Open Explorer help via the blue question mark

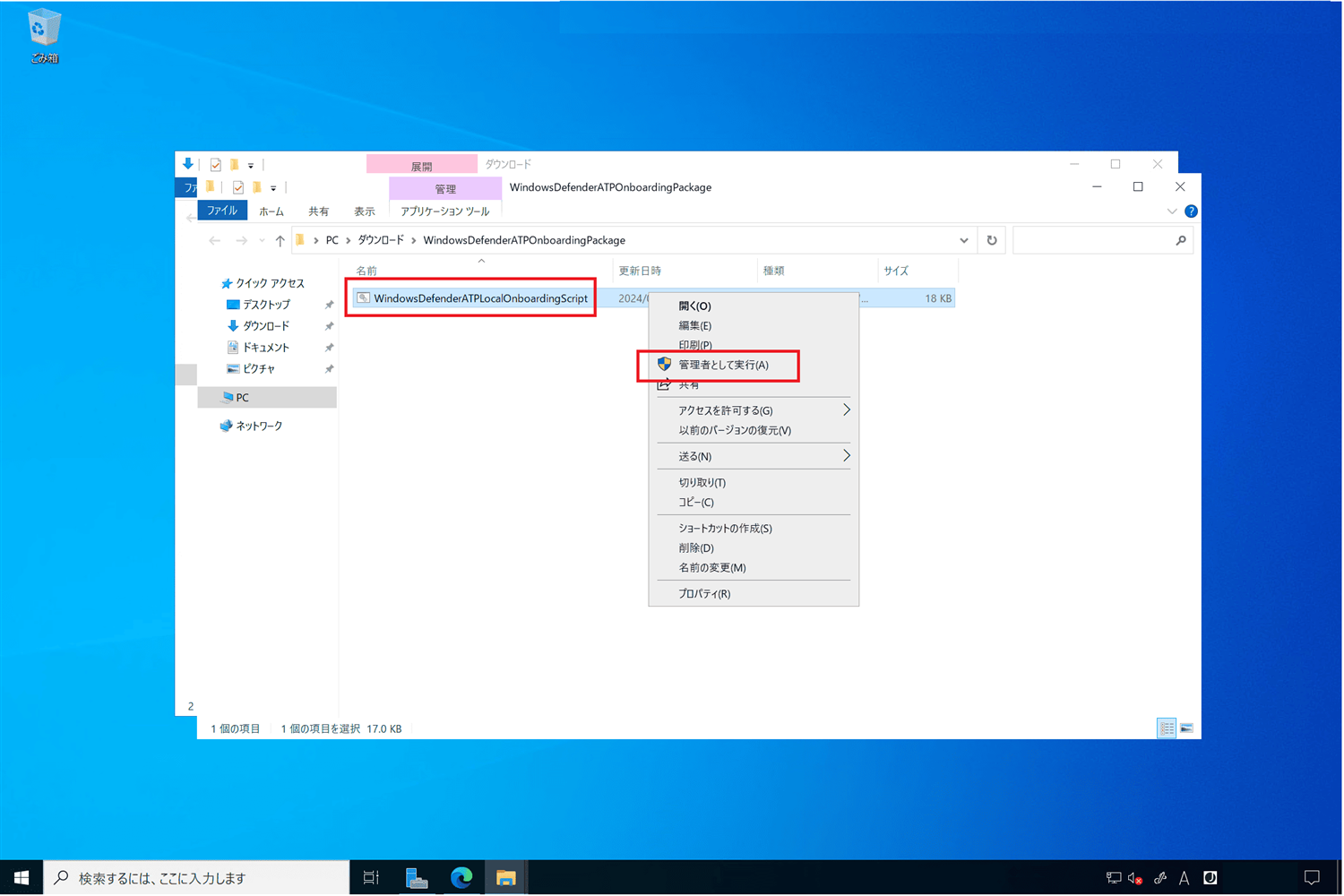click(x=1191, y=211)
